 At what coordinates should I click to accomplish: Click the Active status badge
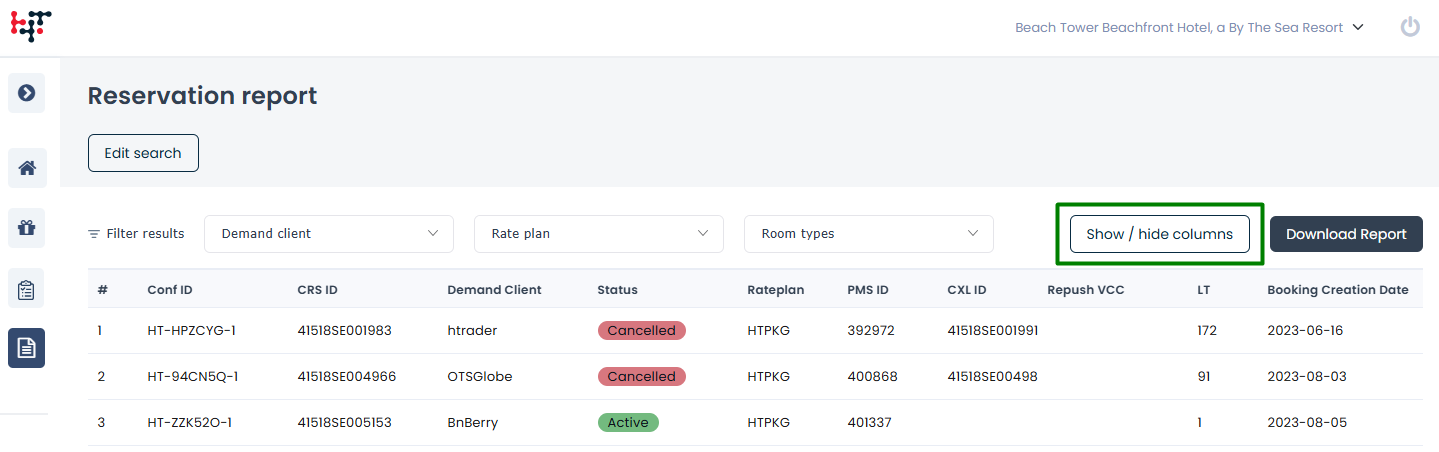tap(628, 422)
